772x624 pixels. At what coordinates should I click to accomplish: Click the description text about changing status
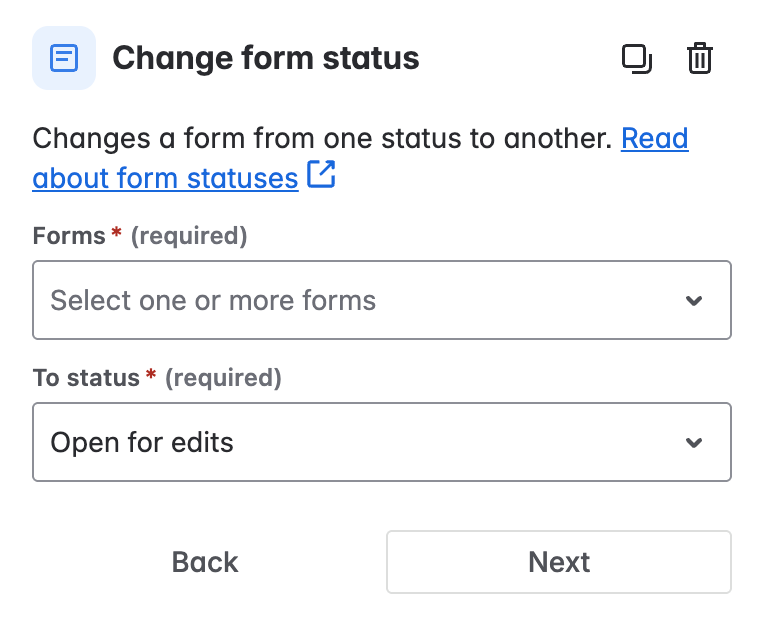click(320, 138)
